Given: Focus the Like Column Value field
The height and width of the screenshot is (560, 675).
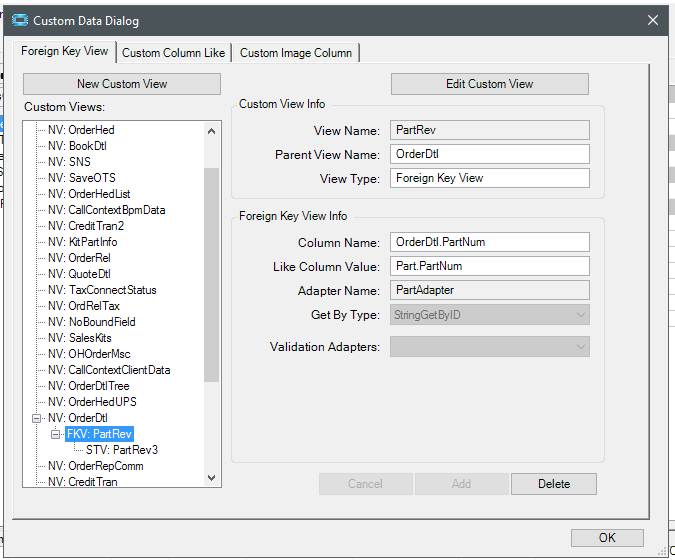Looking at the screenshot, I should tap(489, 266).
